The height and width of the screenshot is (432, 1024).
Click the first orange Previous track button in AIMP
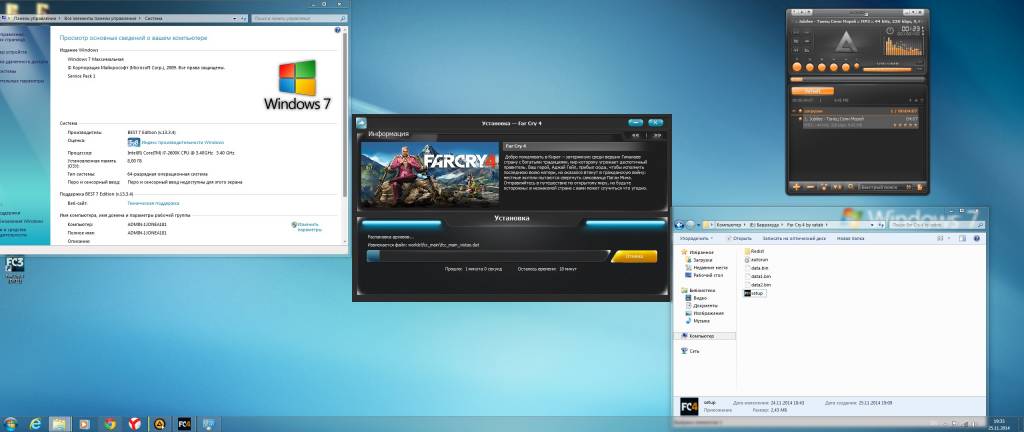point(797,67)
